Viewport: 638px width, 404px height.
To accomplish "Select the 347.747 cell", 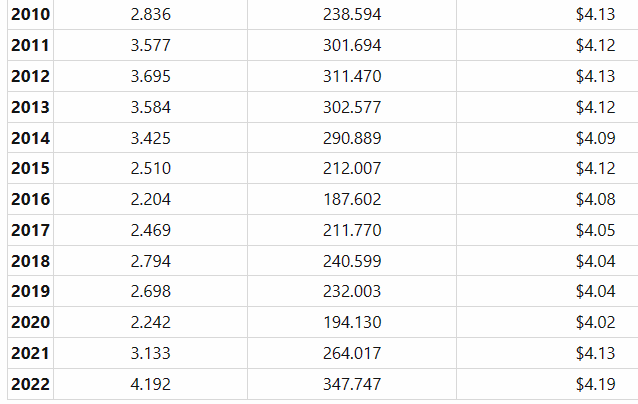I will click(352, 384).
